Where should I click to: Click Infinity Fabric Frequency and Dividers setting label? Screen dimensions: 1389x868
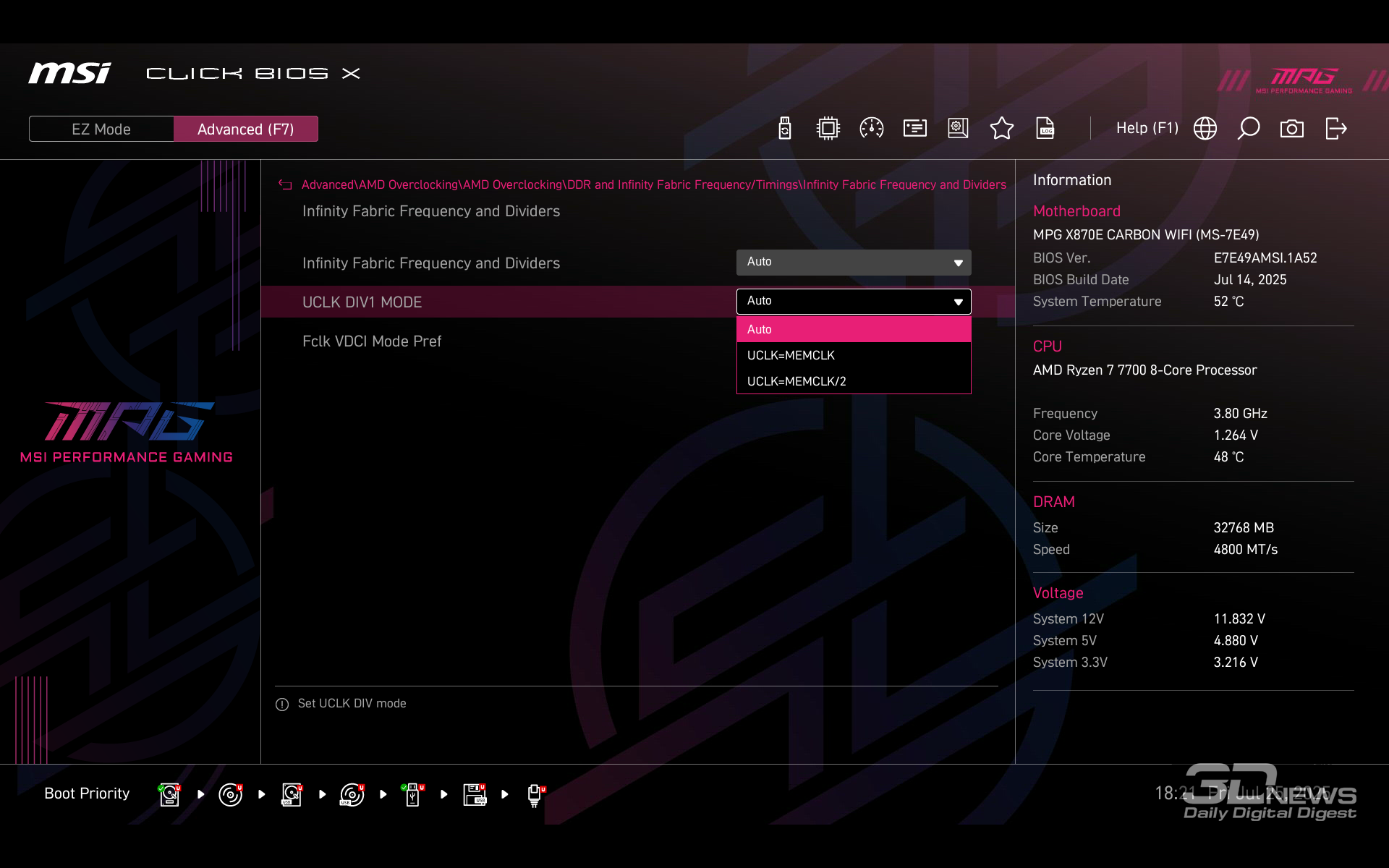pos(431,263)
